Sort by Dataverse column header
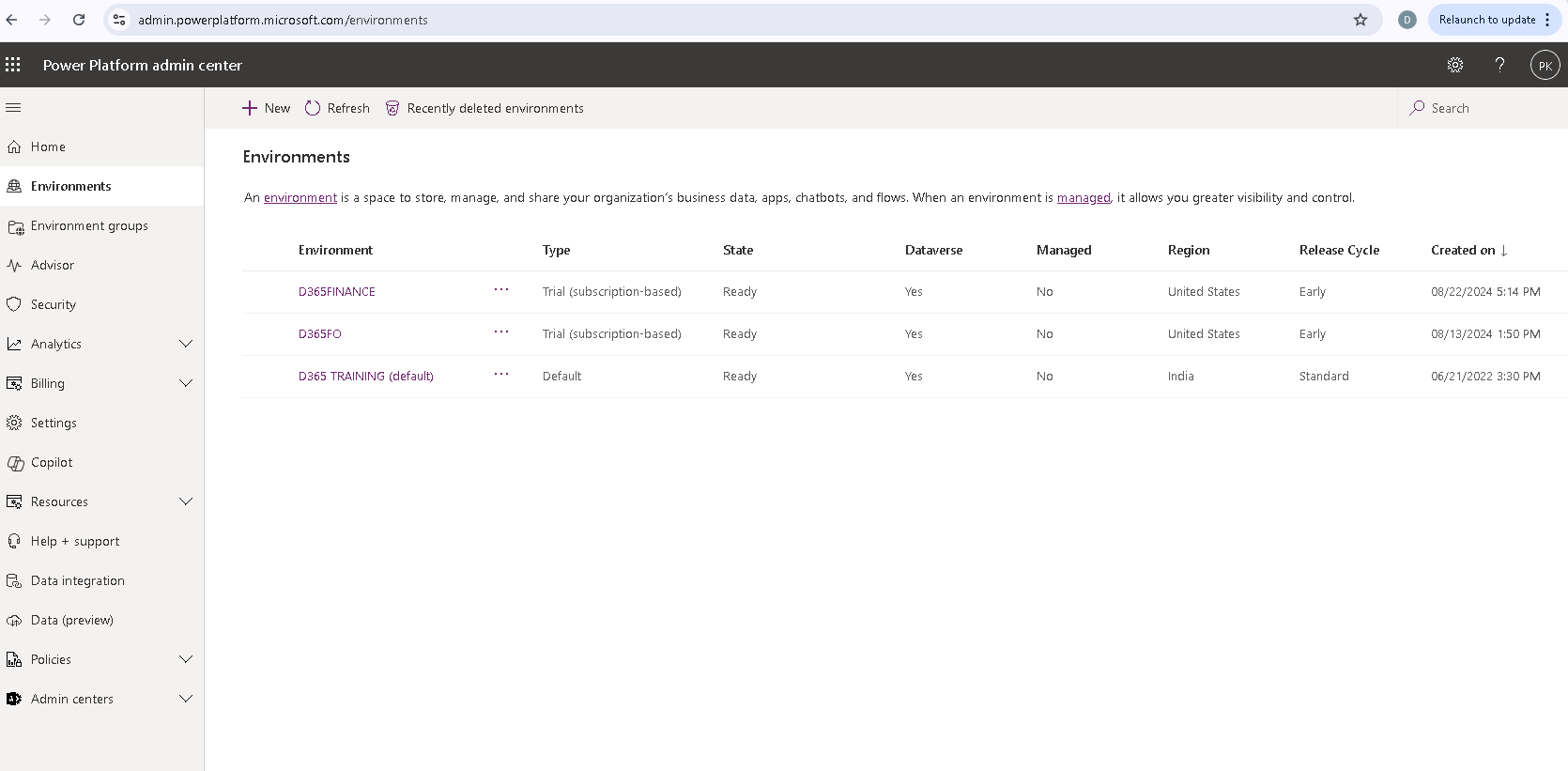Image resolution: width=1568 pixels, height=771 pixels. pos(933,250)
